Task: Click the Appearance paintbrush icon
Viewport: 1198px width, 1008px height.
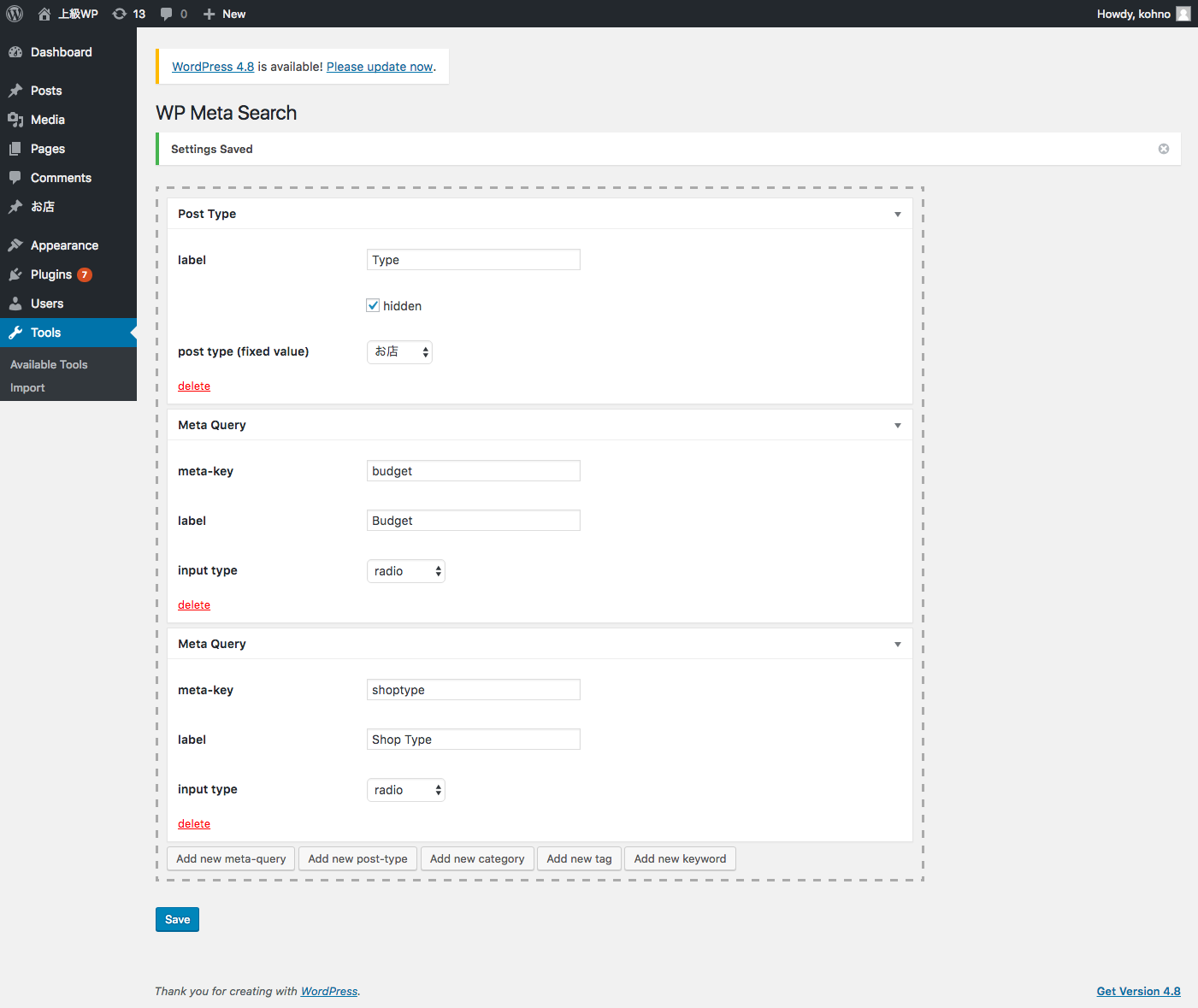Action: tap(15, 245)
